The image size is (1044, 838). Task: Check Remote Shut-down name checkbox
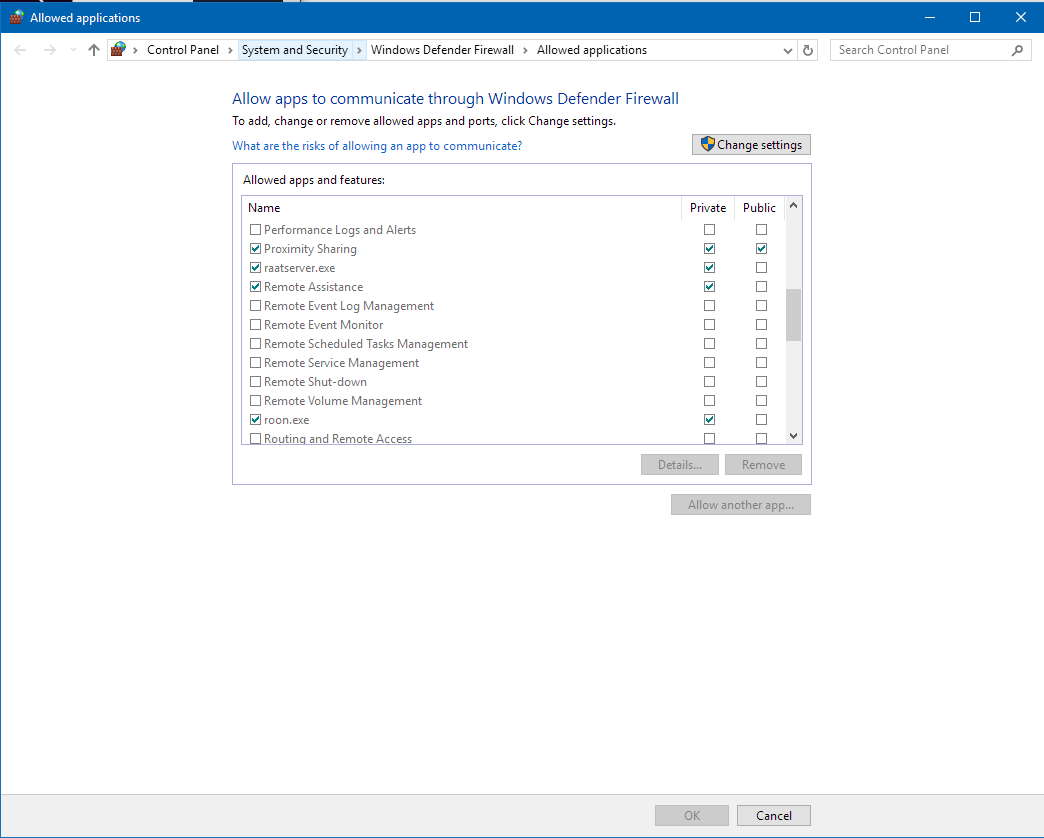click(255, 382)
